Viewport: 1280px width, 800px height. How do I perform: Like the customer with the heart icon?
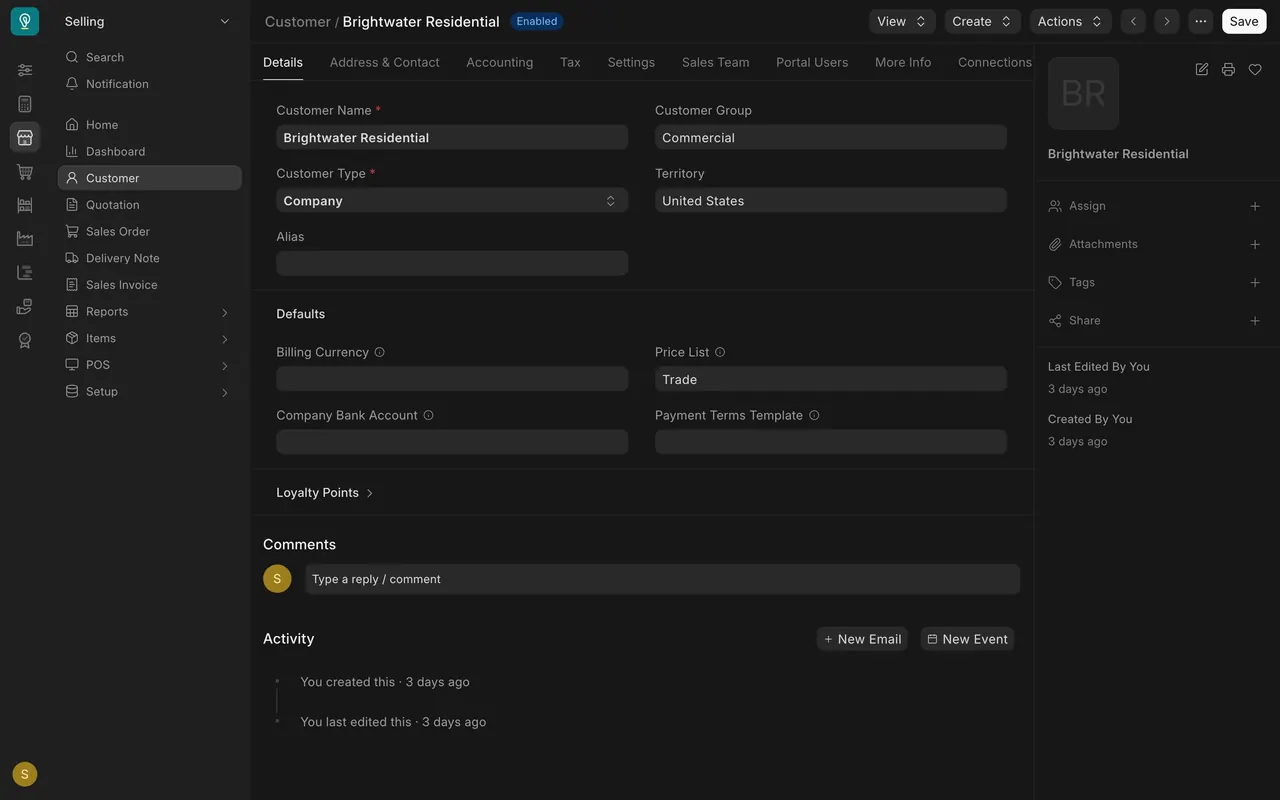[x=1255, y=69]
